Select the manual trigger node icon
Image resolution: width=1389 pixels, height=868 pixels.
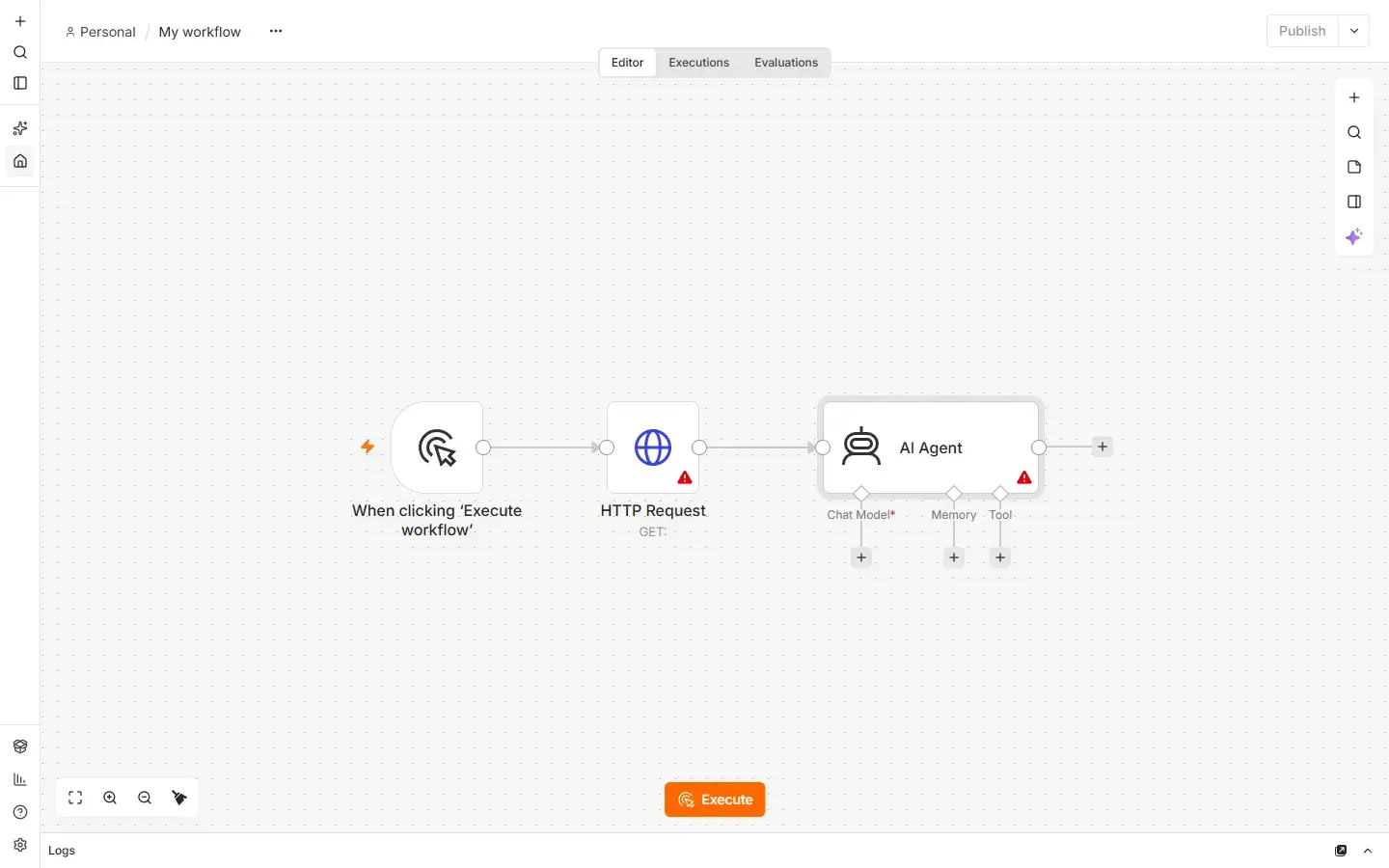point(437,448)
